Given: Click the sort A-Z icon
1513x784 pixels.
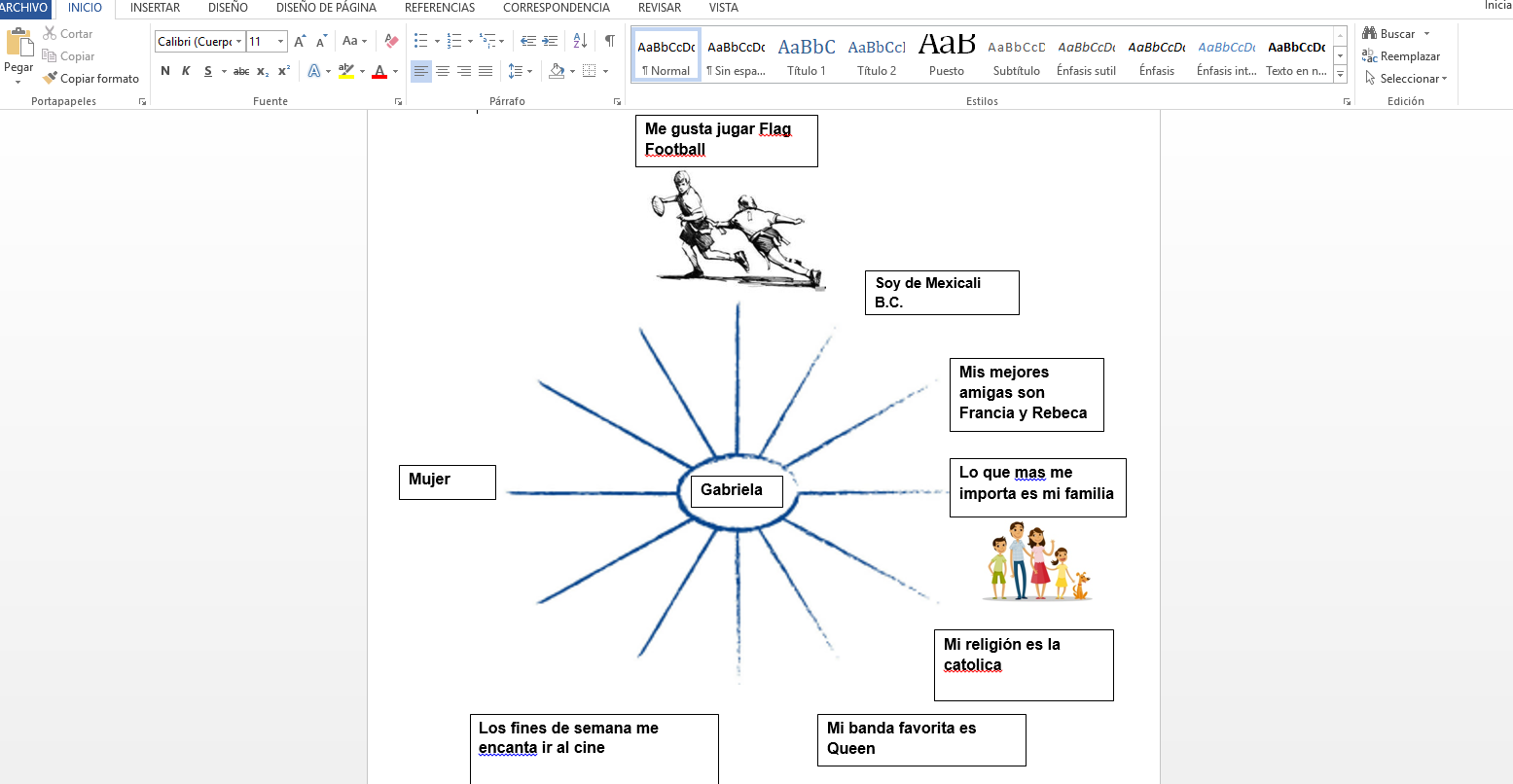Looking at the screenshot, I should tap(580, 41).
